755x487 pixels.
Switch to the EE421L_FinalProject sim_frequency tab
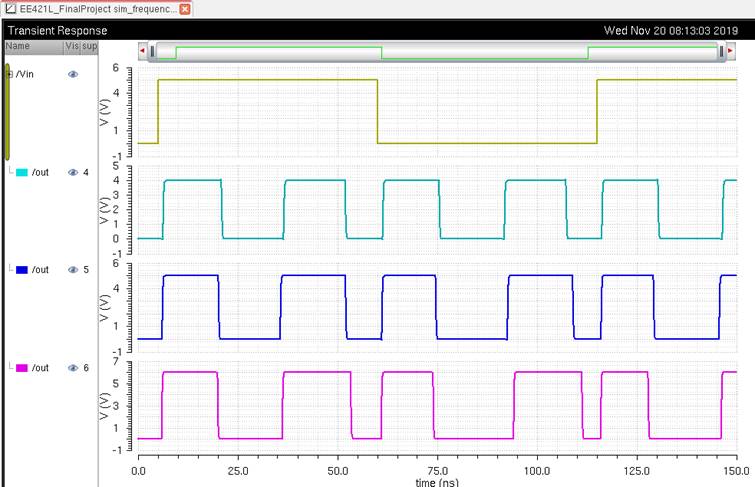tap(97, 8)
